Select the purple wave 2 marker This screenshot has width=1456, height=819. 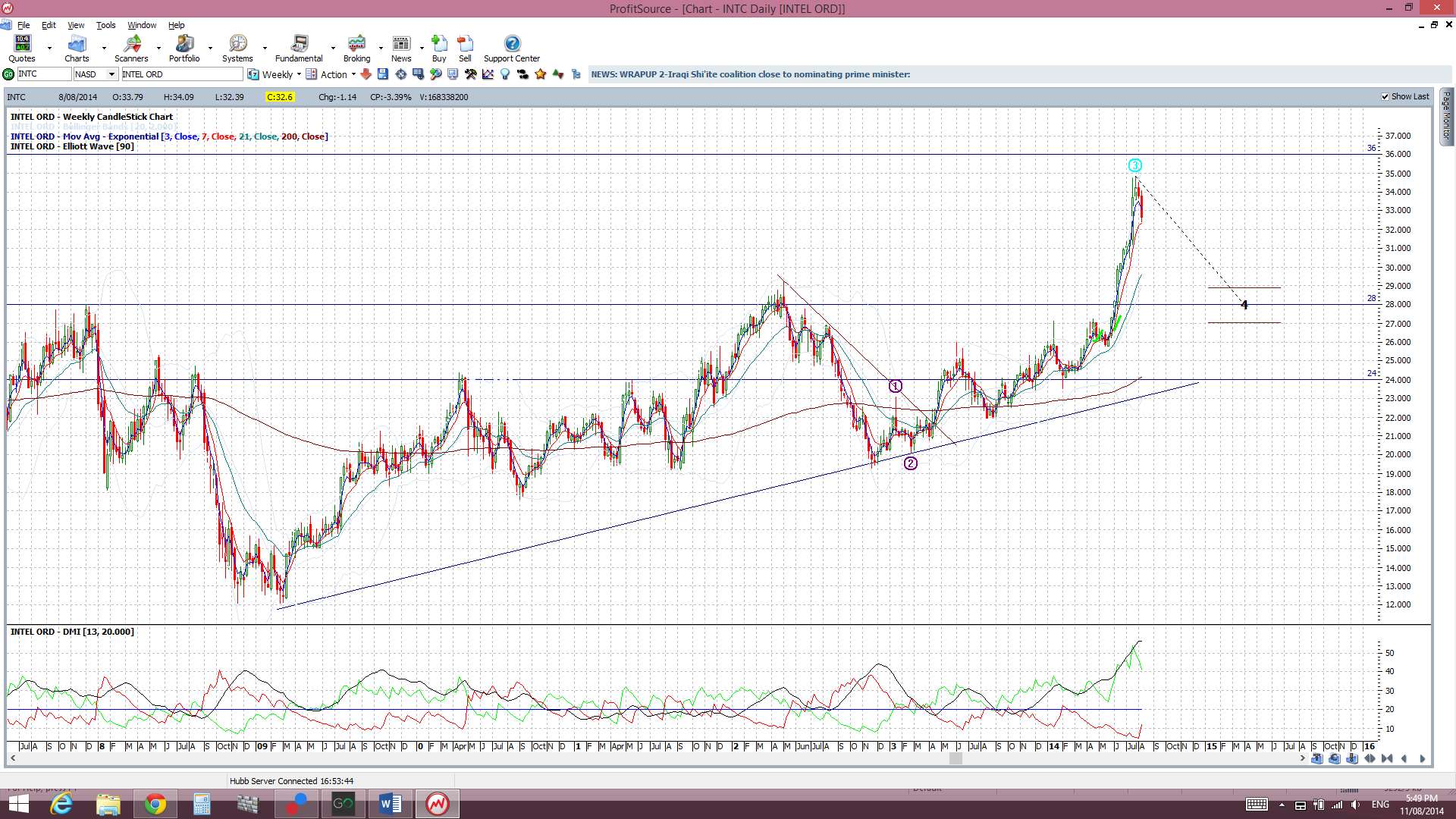(911, 463)
